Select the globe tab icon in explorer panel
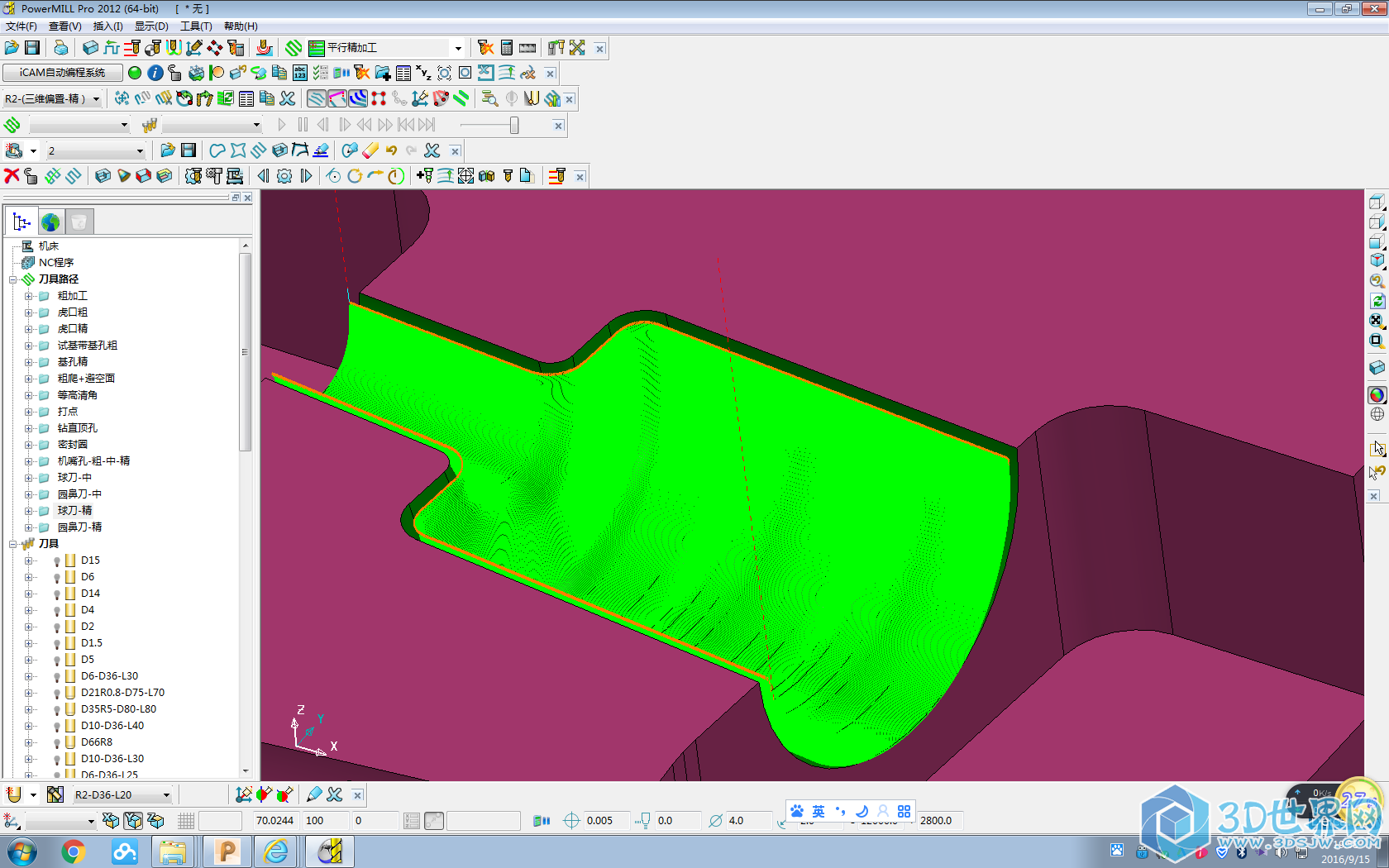The height and width of the screenshot is (868, 1389). (50, 222)
